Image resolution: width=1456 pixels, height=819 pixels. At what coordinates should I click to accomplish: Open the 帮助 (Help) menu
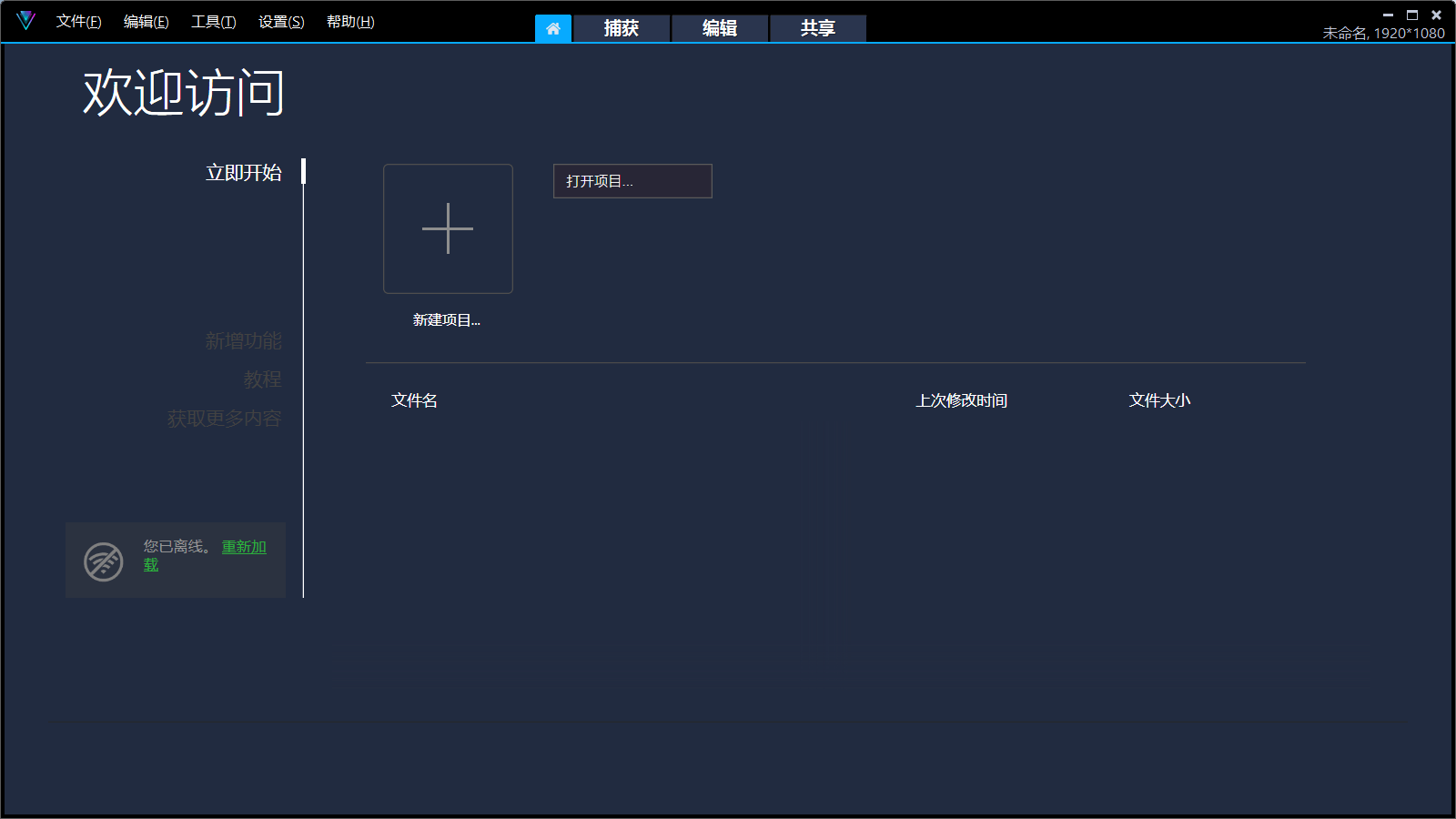(x=350, y=21)
